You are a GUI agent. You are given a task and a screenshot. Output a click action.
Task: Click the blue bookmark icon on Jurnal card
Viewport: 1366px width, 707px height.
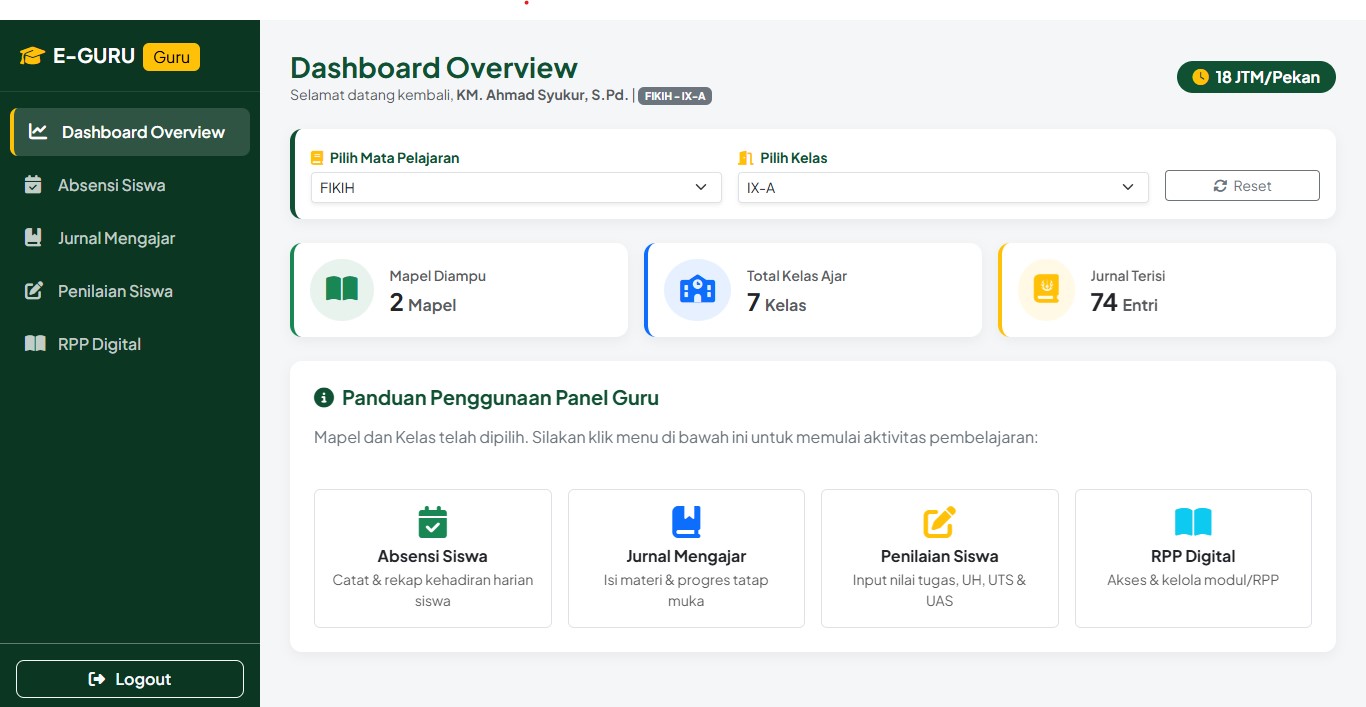[686, 522]
